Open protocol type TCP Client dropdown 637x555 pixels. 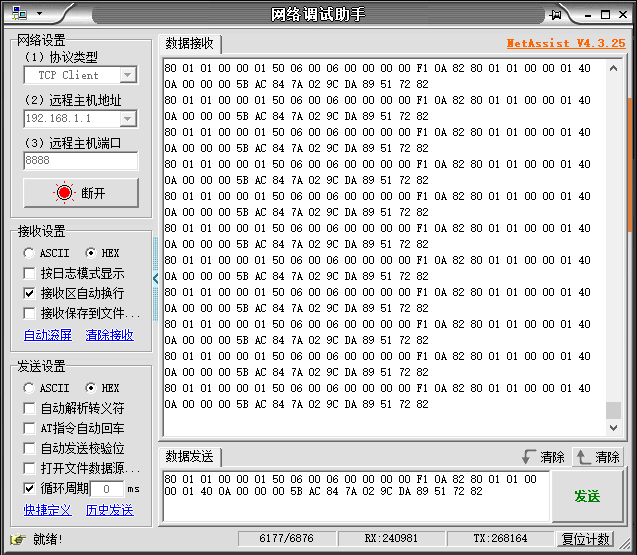click(x=128, y=75)
